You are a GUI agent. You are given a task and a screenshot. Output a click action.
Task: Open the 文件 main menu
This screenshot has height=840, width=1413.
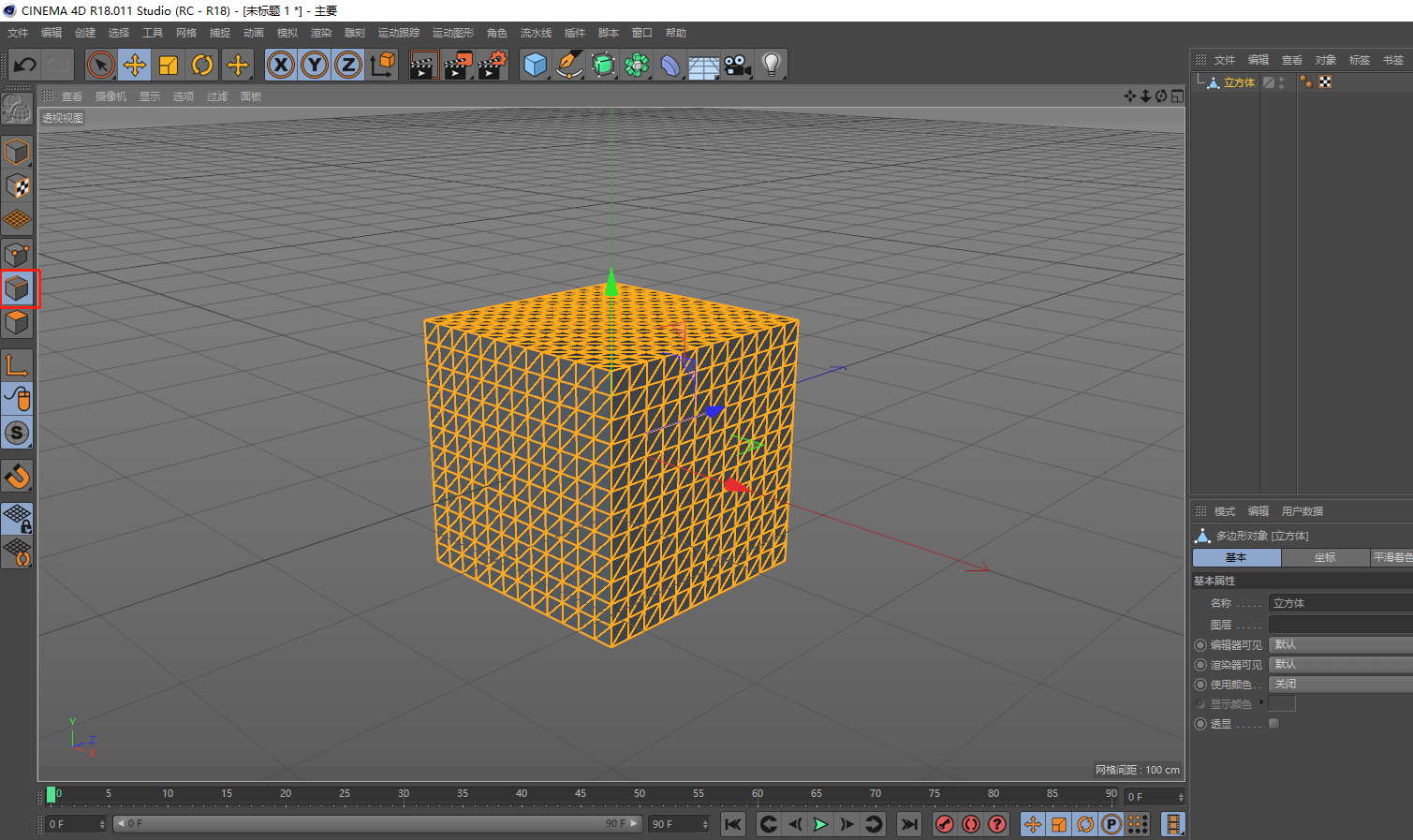click(18, 33)
